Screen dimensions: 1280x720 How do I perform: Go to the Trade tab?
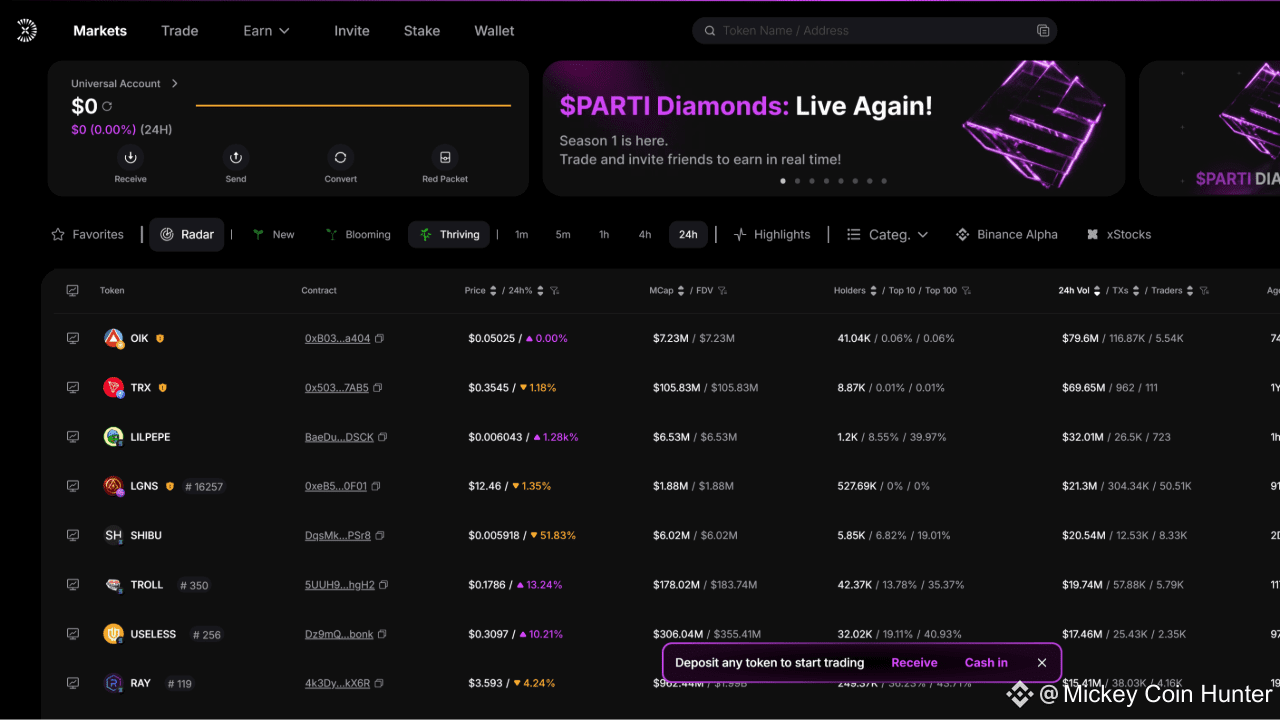180,31
